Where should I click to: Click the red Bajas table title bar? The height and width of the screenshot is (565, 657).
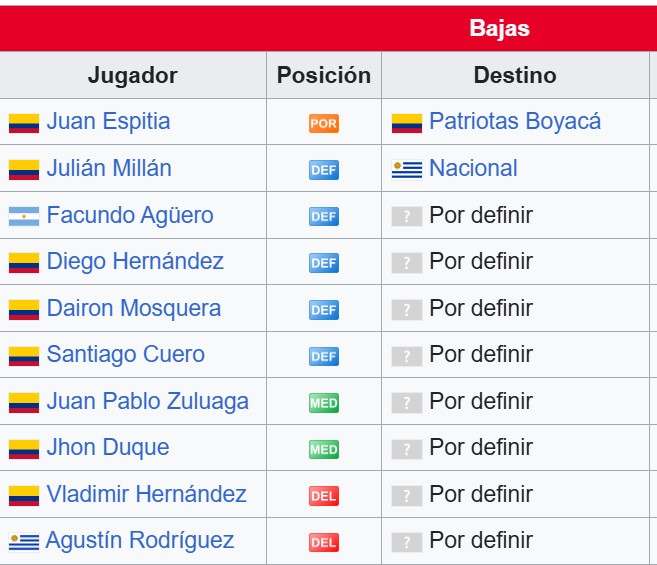coord(328,29)
